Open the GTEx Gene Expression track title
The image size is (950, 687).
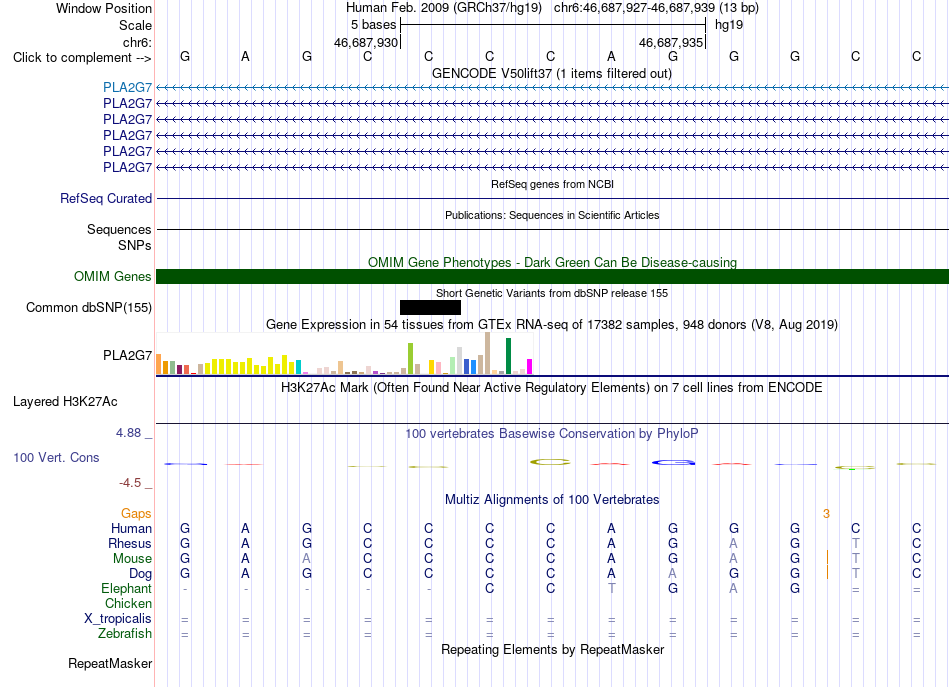[x=552, y=325]
